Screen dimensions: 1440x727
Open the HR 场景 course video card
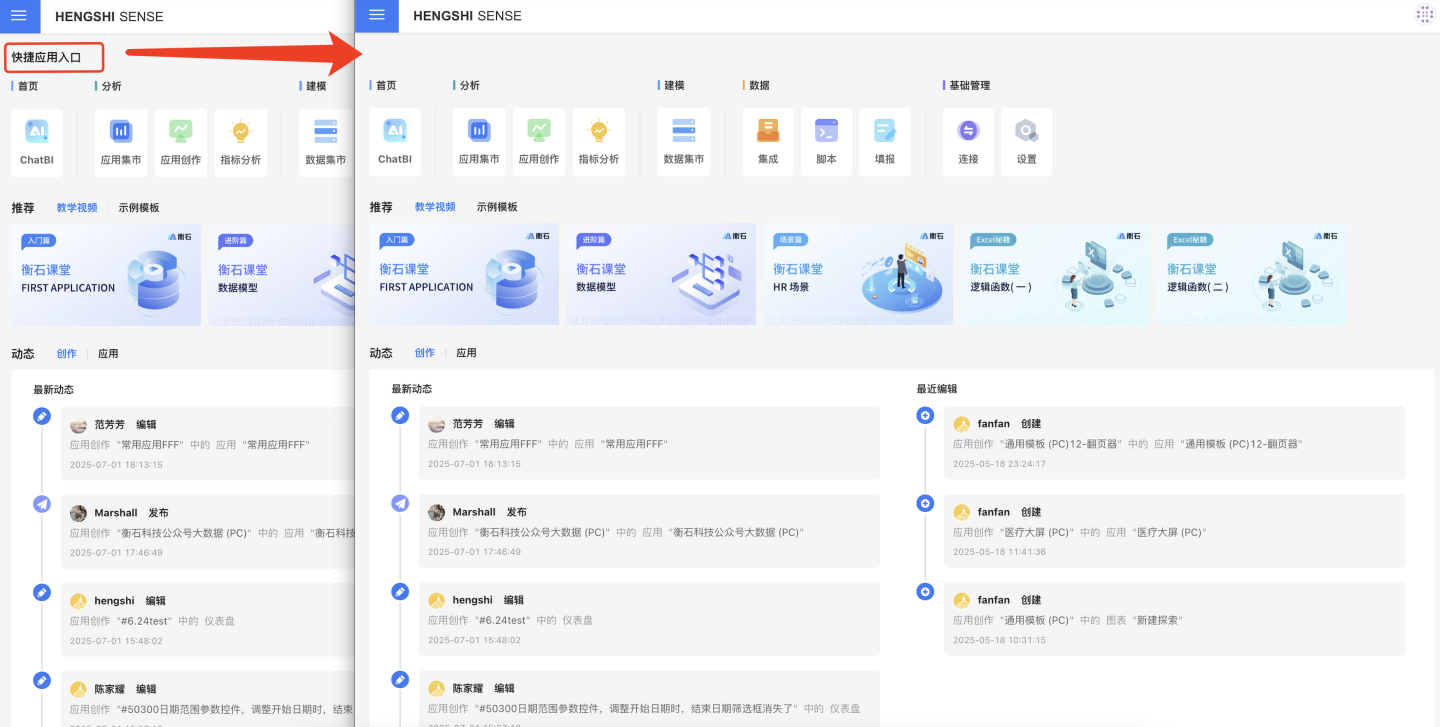[x=858, y=274]
